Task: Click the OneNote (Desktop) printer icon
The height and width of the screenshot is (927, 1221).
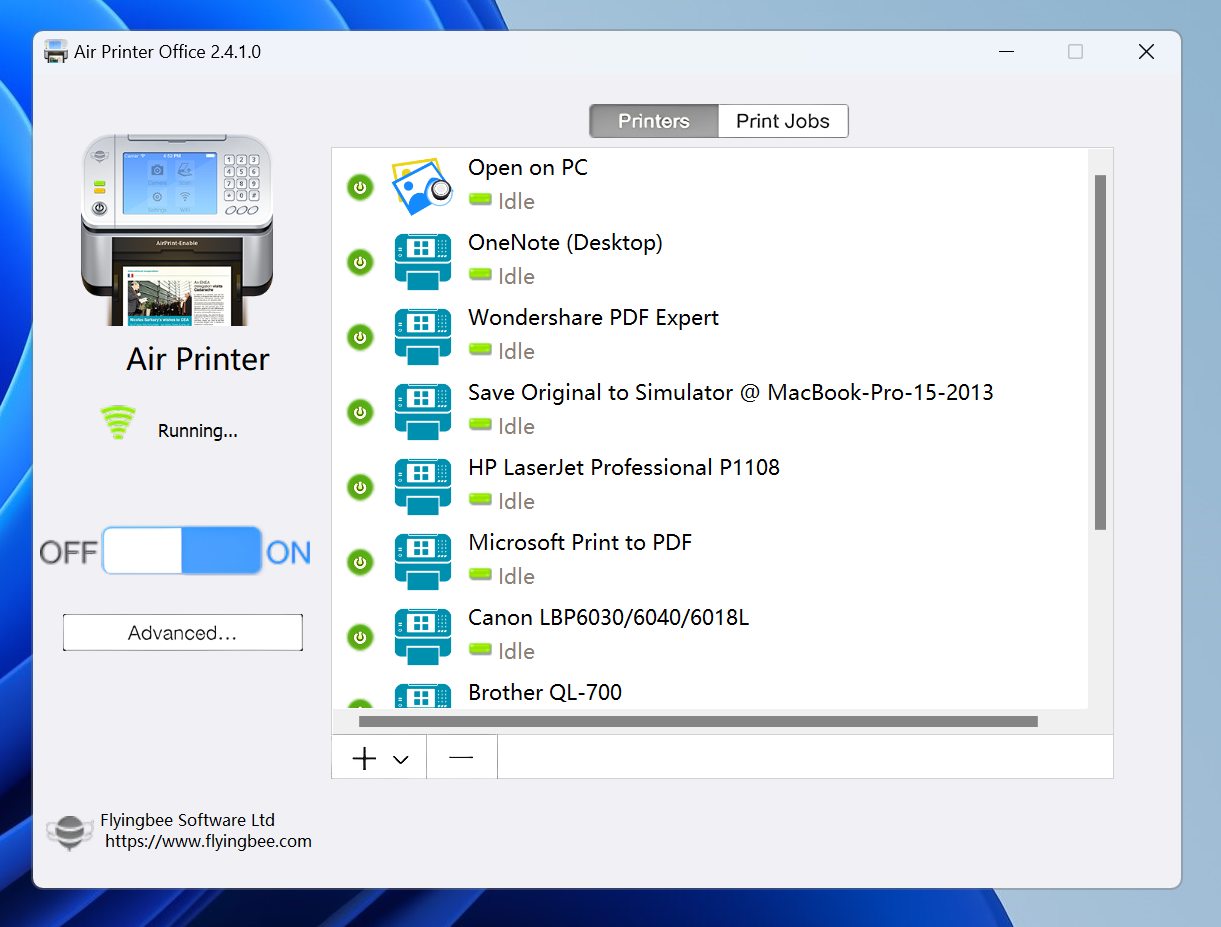Action: (x=423, y=261)
